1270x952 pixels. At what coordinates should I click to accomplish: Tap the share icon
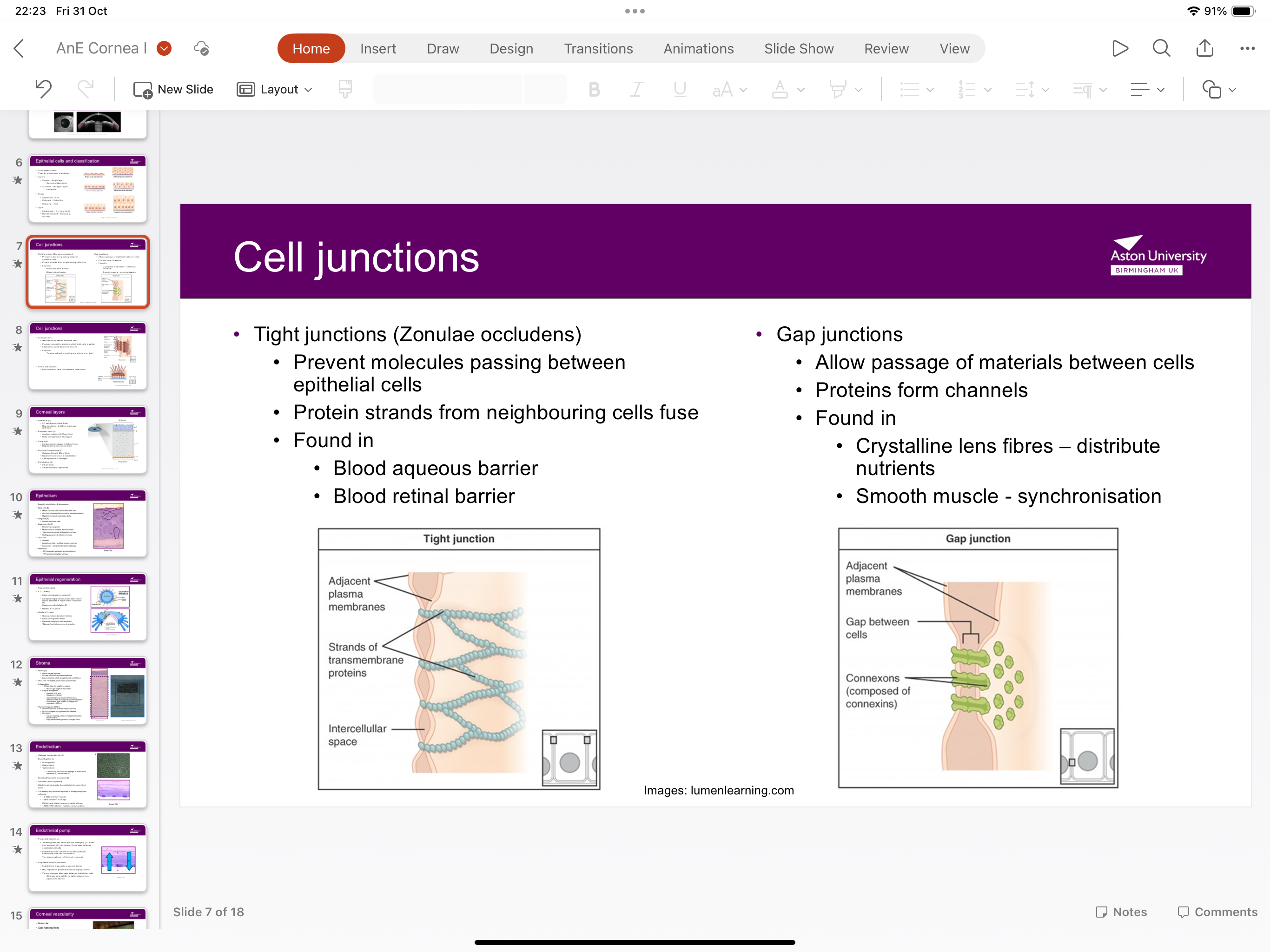(1204, 48)
